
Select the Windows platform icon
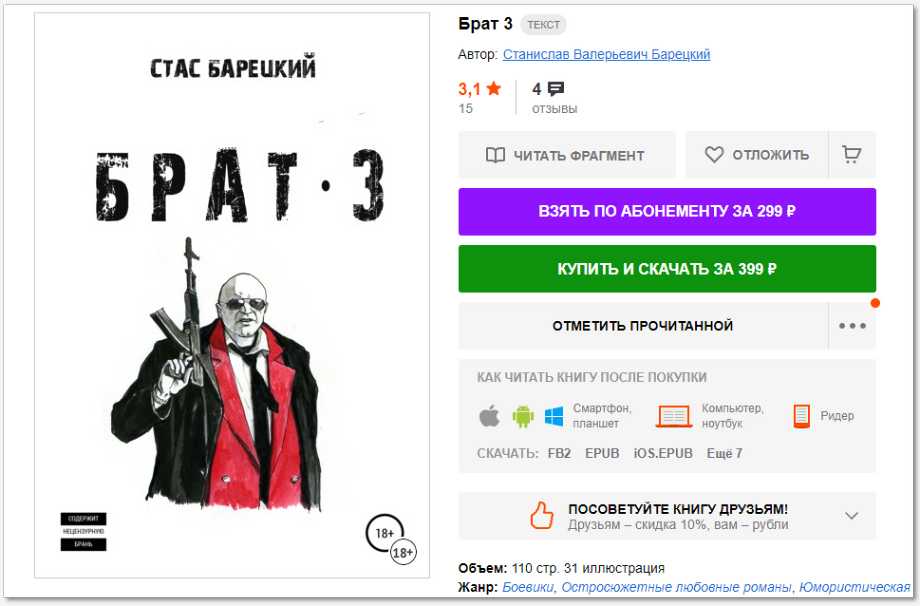pyautogui.click(x=554, y=417)
